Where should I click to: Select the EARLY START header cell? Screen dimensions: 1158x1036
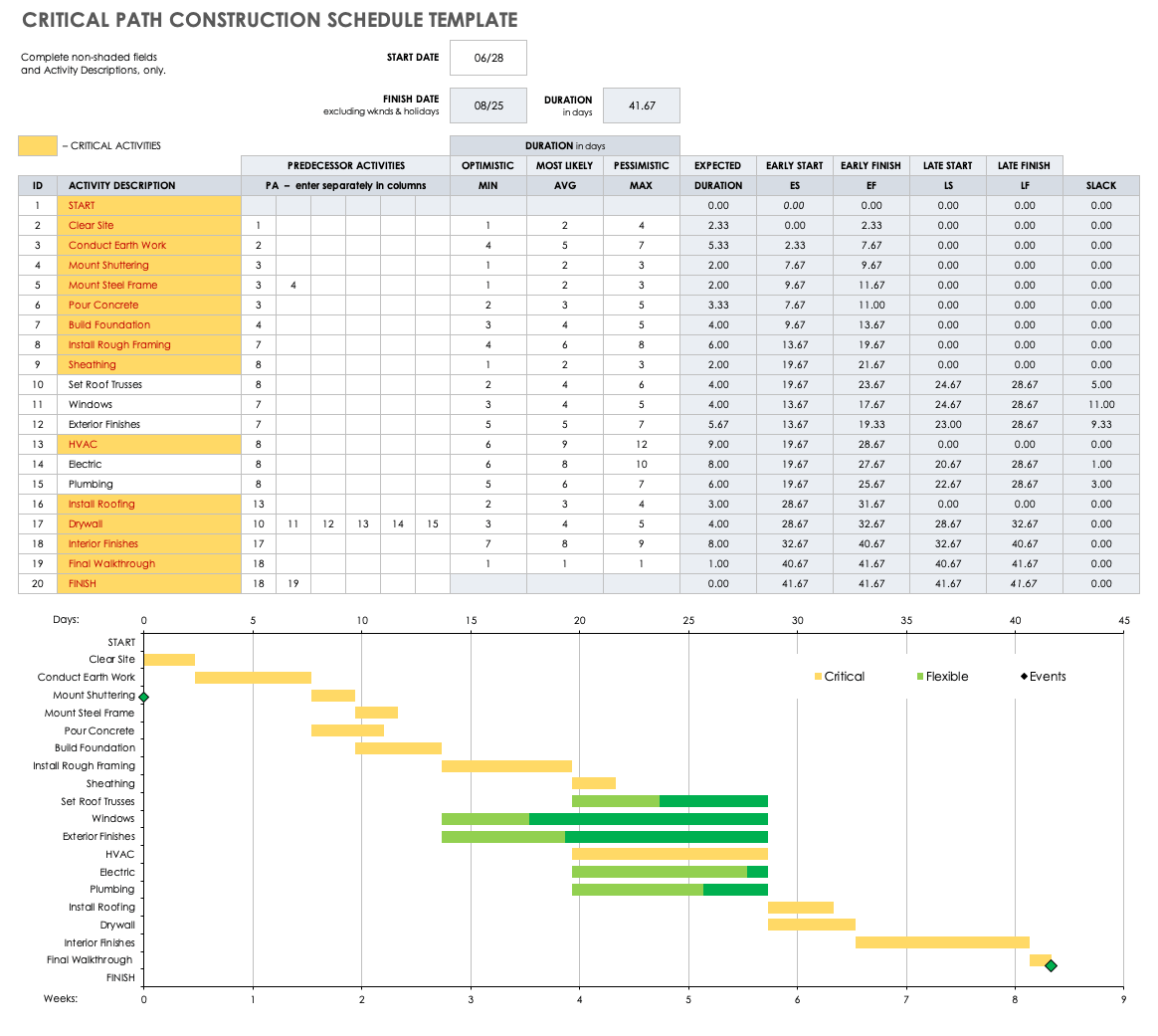[794, 165]
